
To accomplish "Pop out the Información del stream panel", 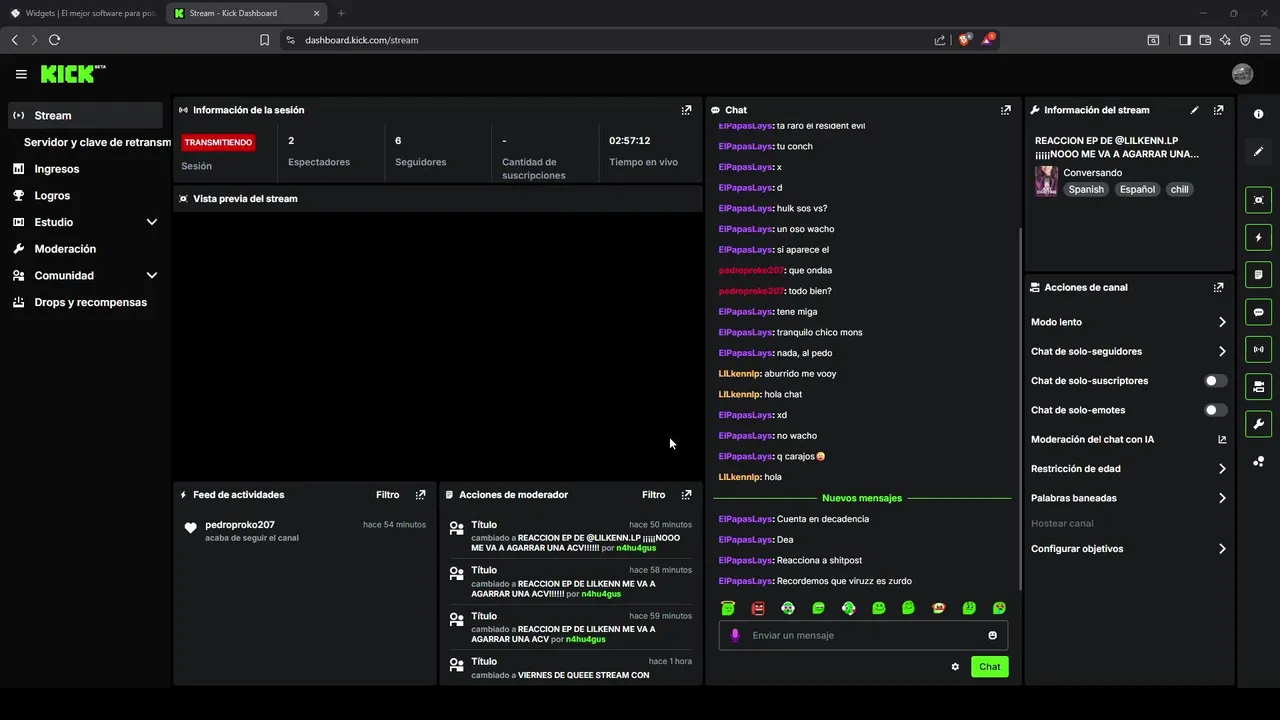I will (x=1218, y=110).
